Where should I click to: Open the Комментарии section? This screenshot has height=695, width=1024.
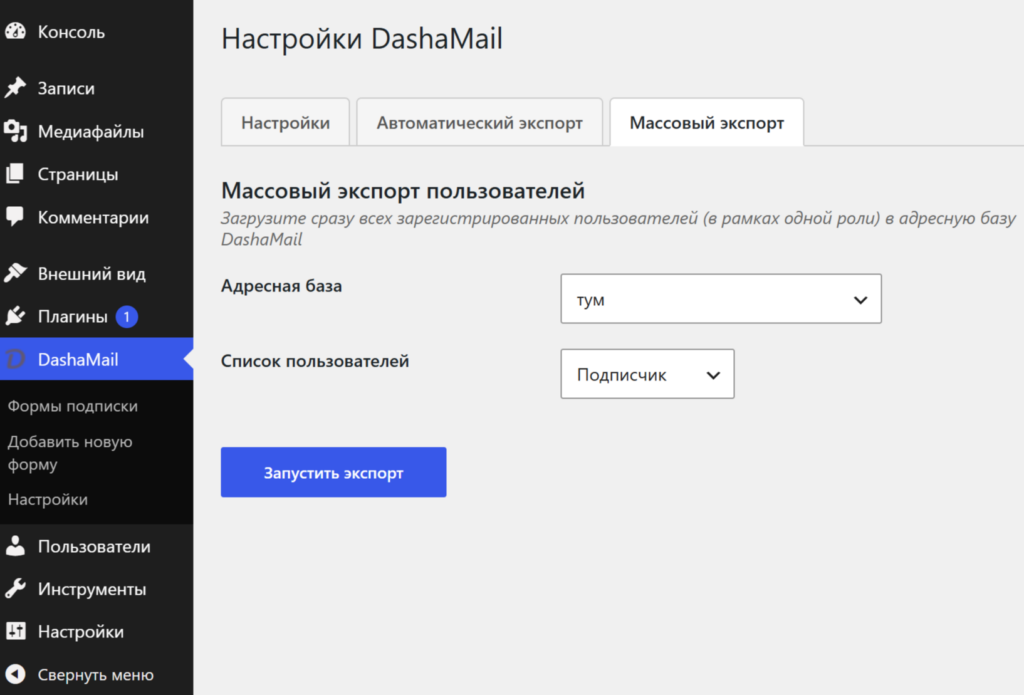point(97,217)
